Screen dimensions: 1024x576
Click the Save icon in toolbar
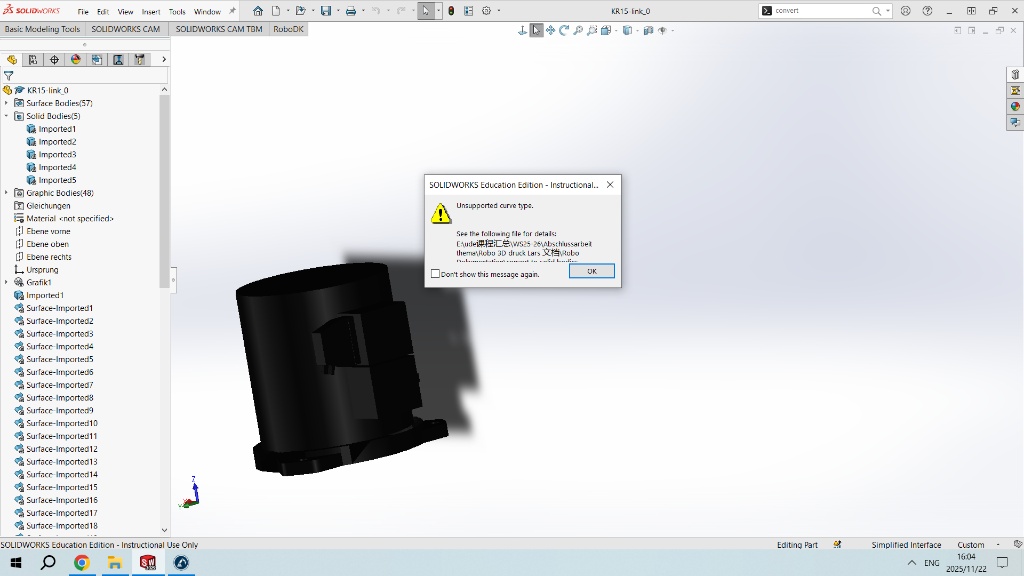325,11
